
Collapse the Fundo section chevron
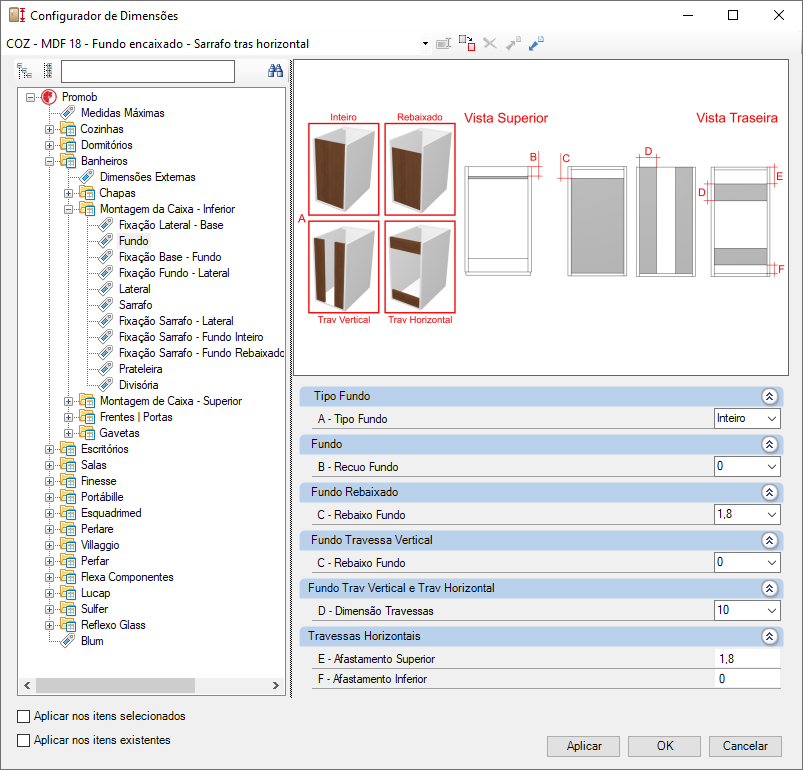click(769, 444)
